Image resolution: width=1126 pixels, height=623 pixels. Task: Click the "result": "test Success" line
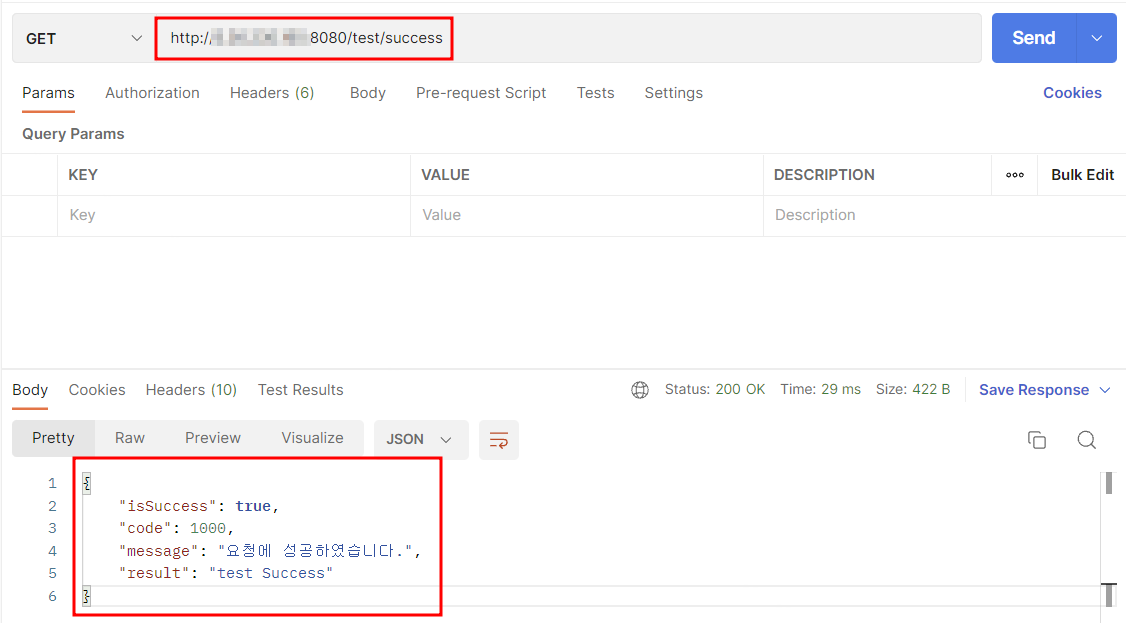click(x=225, y=573)
